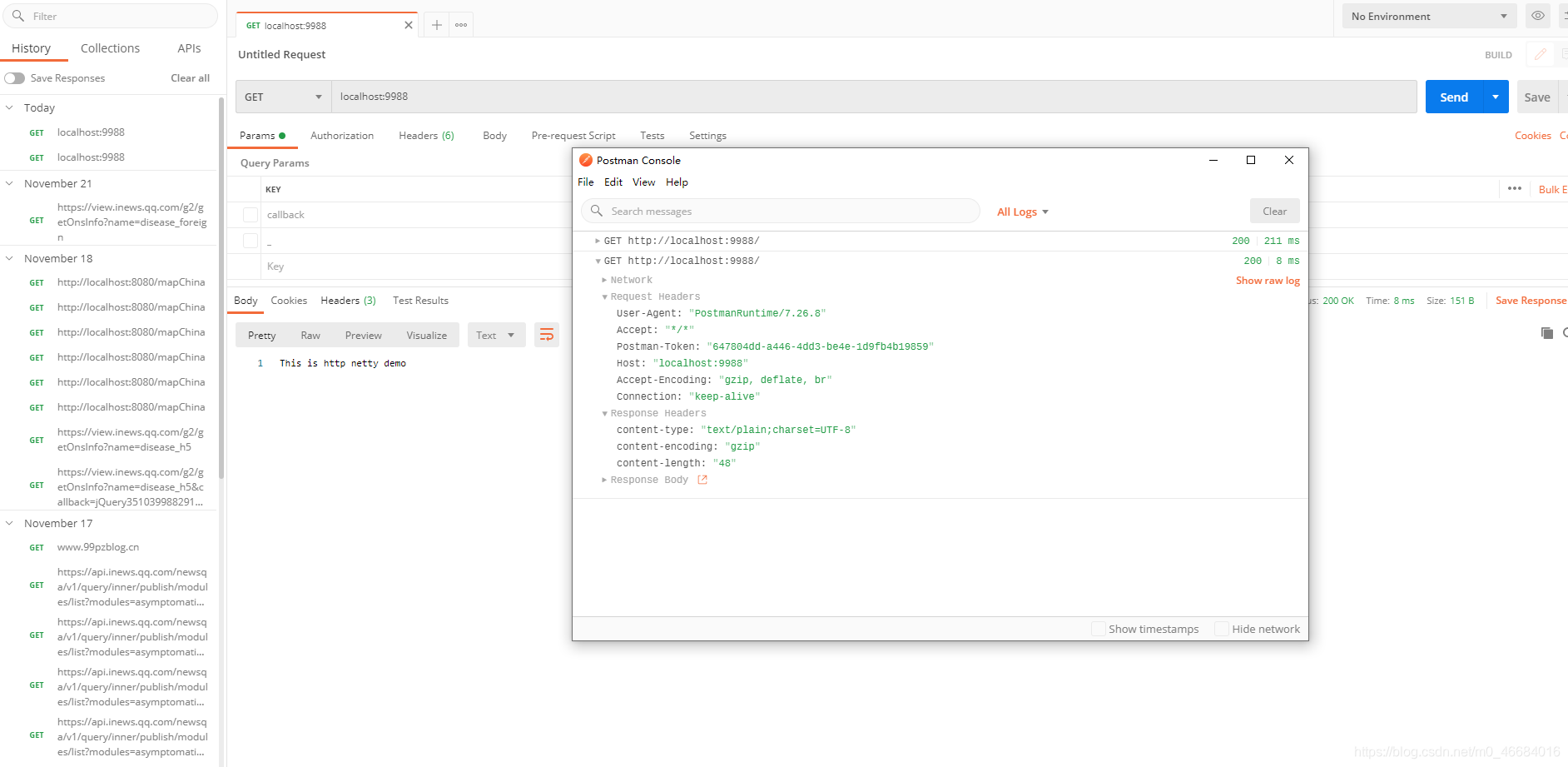Enable Show timestamps checkbox in console
The height and width of the screenshot is (767, 1568).
1098,629
